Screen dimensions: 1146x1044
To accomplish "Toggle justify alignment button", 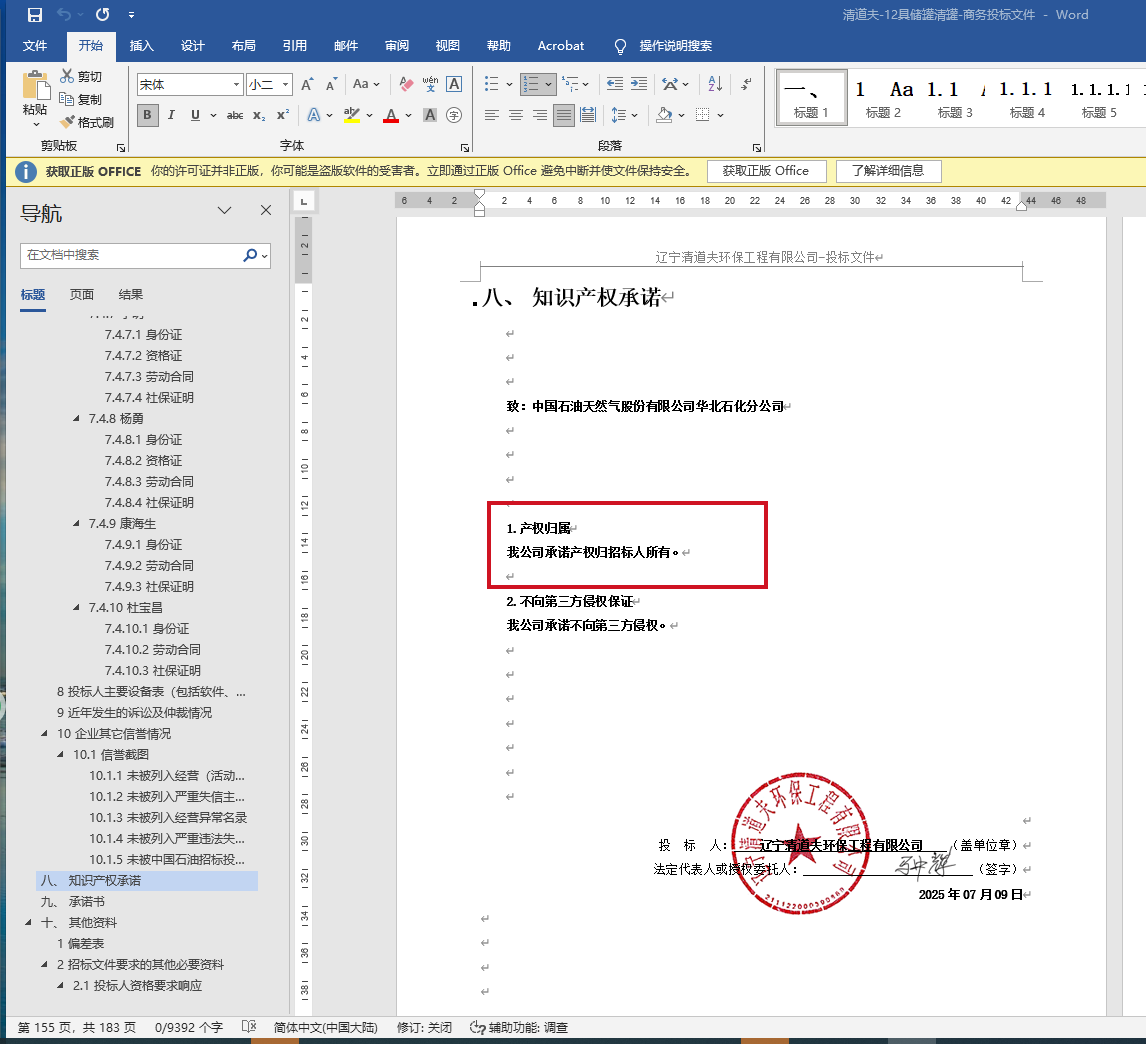I will click(x=563, y=115).
